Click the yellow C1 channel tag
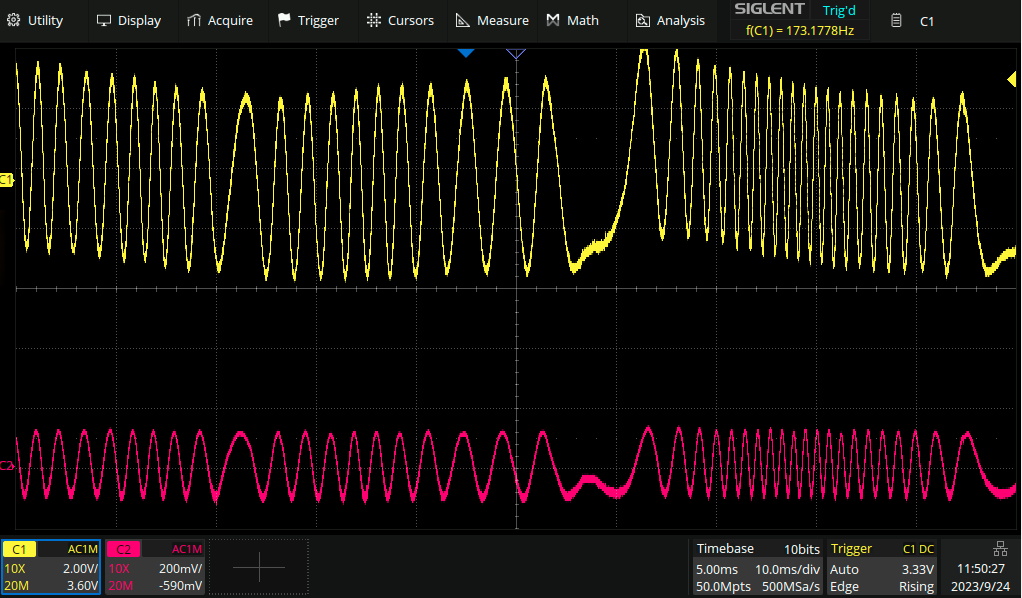Viewport: 1022px width, 598px height. 20,549
